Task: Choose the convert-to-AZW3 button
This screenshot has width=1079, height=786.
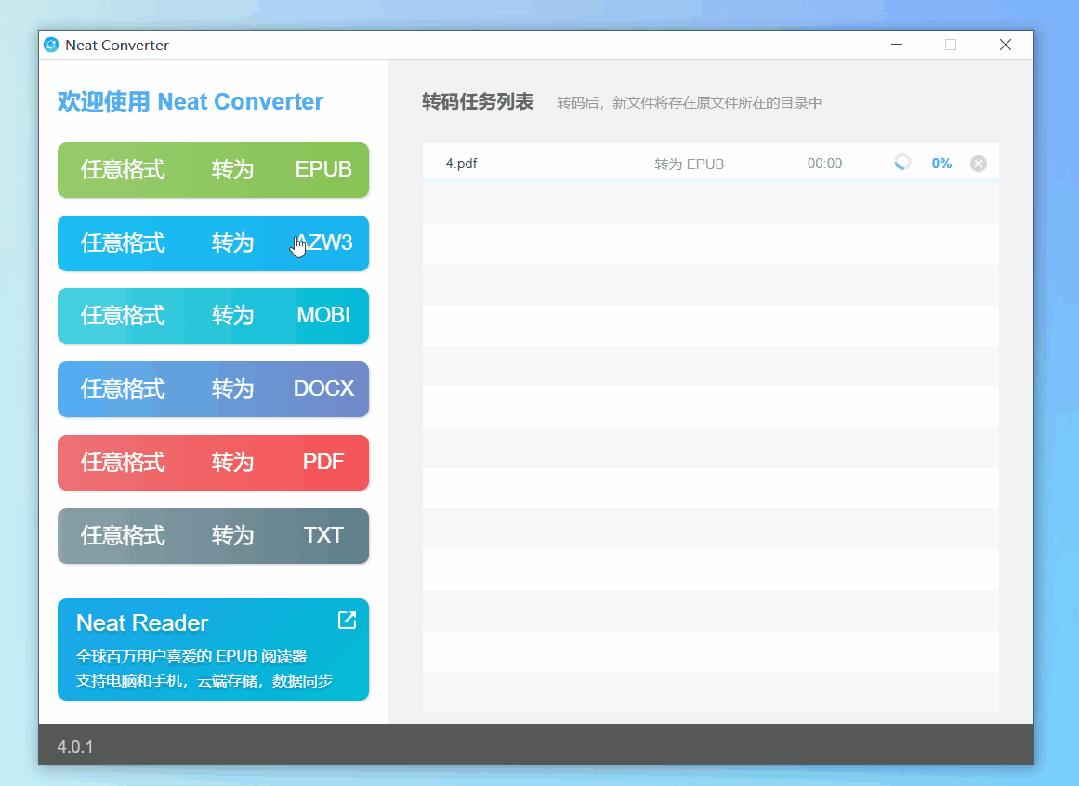Action: pos(213,243)
